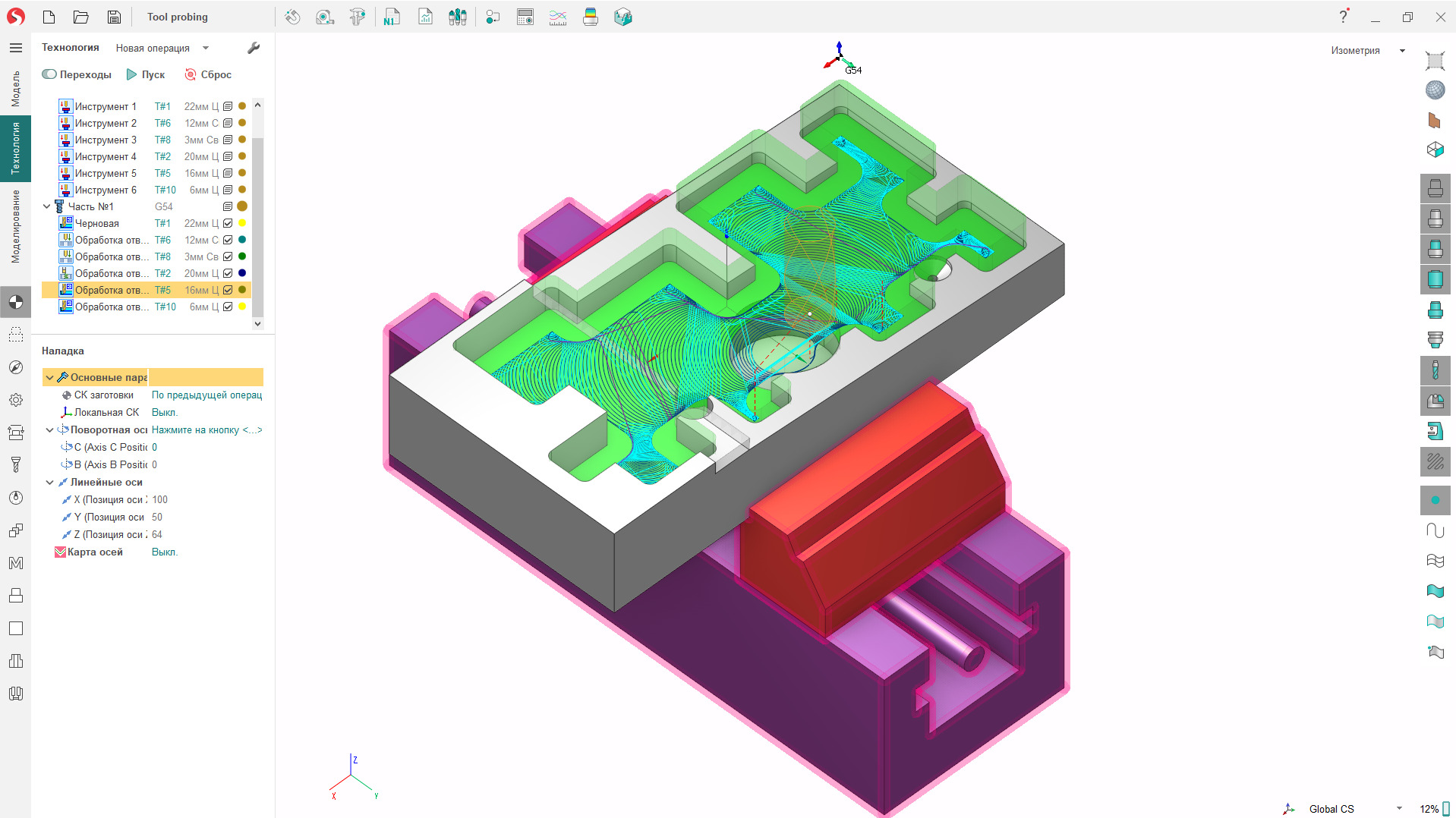The width and height of the screenshot is (1456, 818).
Task: Uncheck the Черновая operation checkbox
Action: coord(226,223)
